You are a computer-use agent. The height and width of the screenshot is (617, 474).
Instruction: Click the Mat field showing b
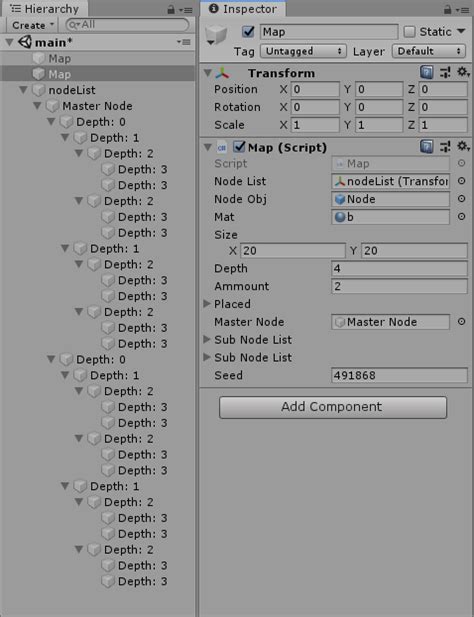click(x=390, y=217)
